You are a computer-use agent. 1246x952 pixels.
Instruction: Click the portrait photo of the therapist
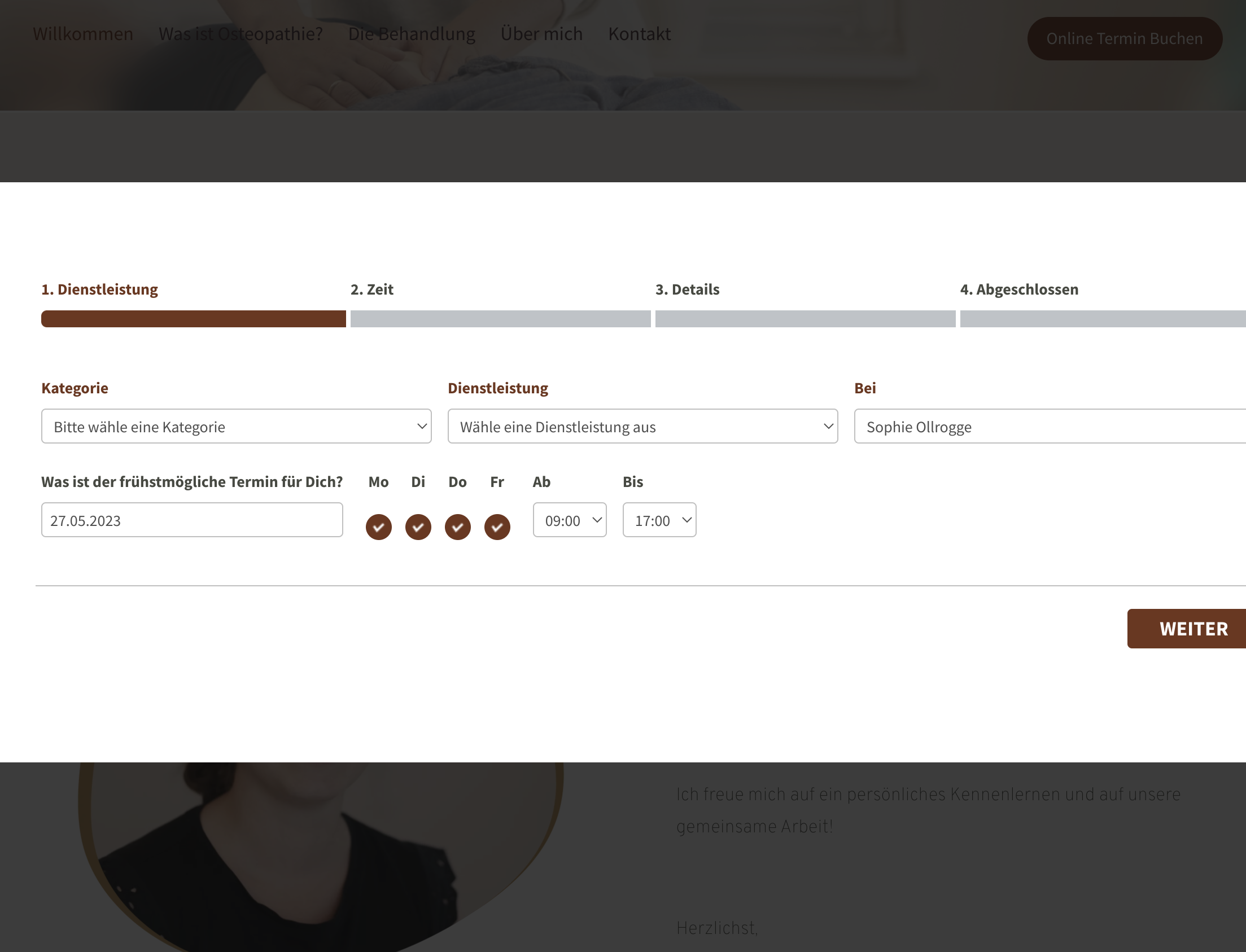(321, 857)
